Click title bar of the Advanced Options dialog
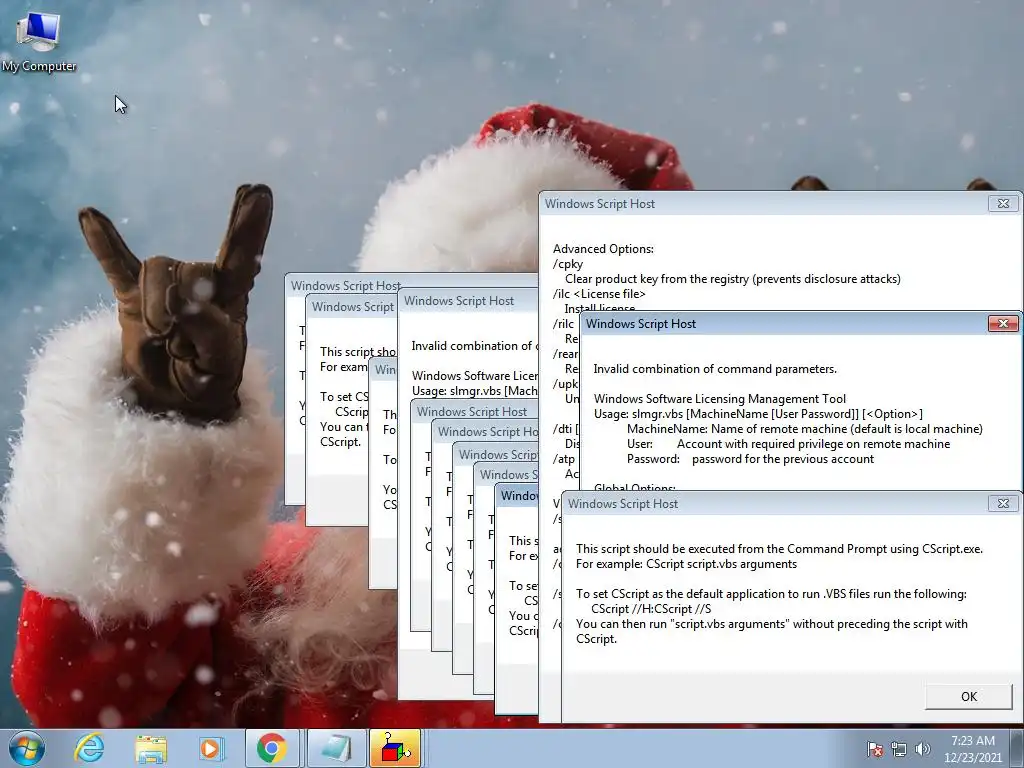The image size is (1024, 768). tap(764, 204)
